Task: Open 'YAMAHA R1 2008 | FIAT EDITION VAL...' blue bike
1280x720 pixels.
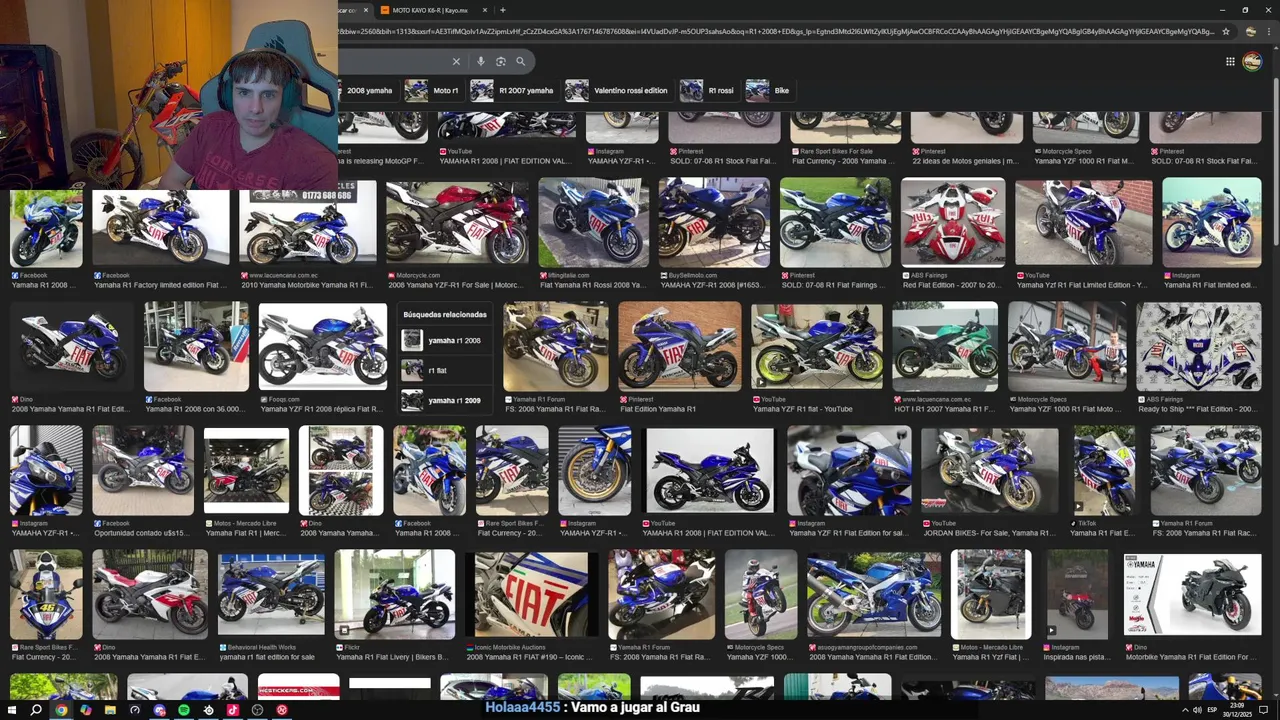Action: [x=709, y=470]
